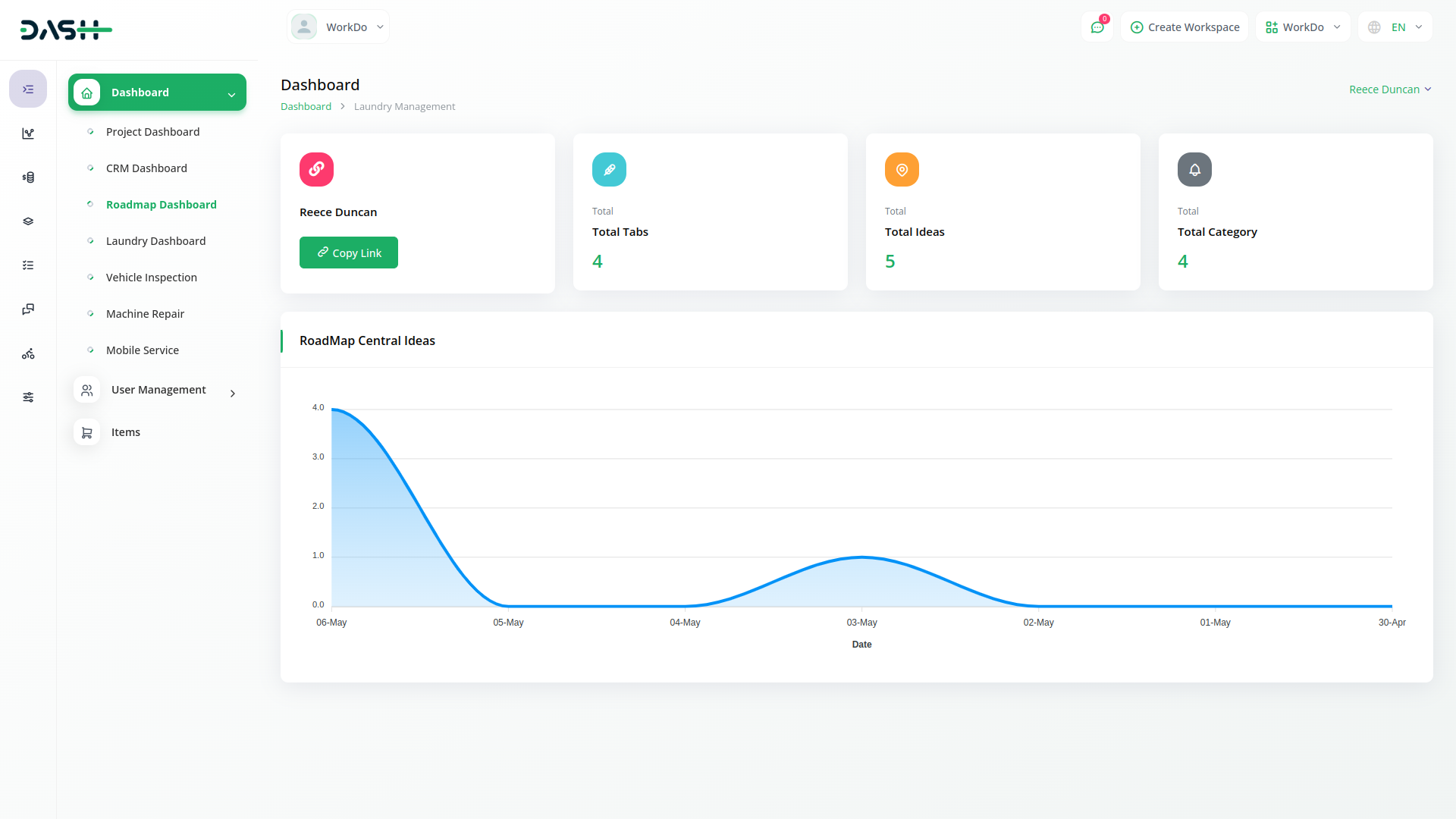Click the sidebar collapse menu icon
This screenshot has height=819, width=1456.
pyautogui.click(x=28, y=89)
